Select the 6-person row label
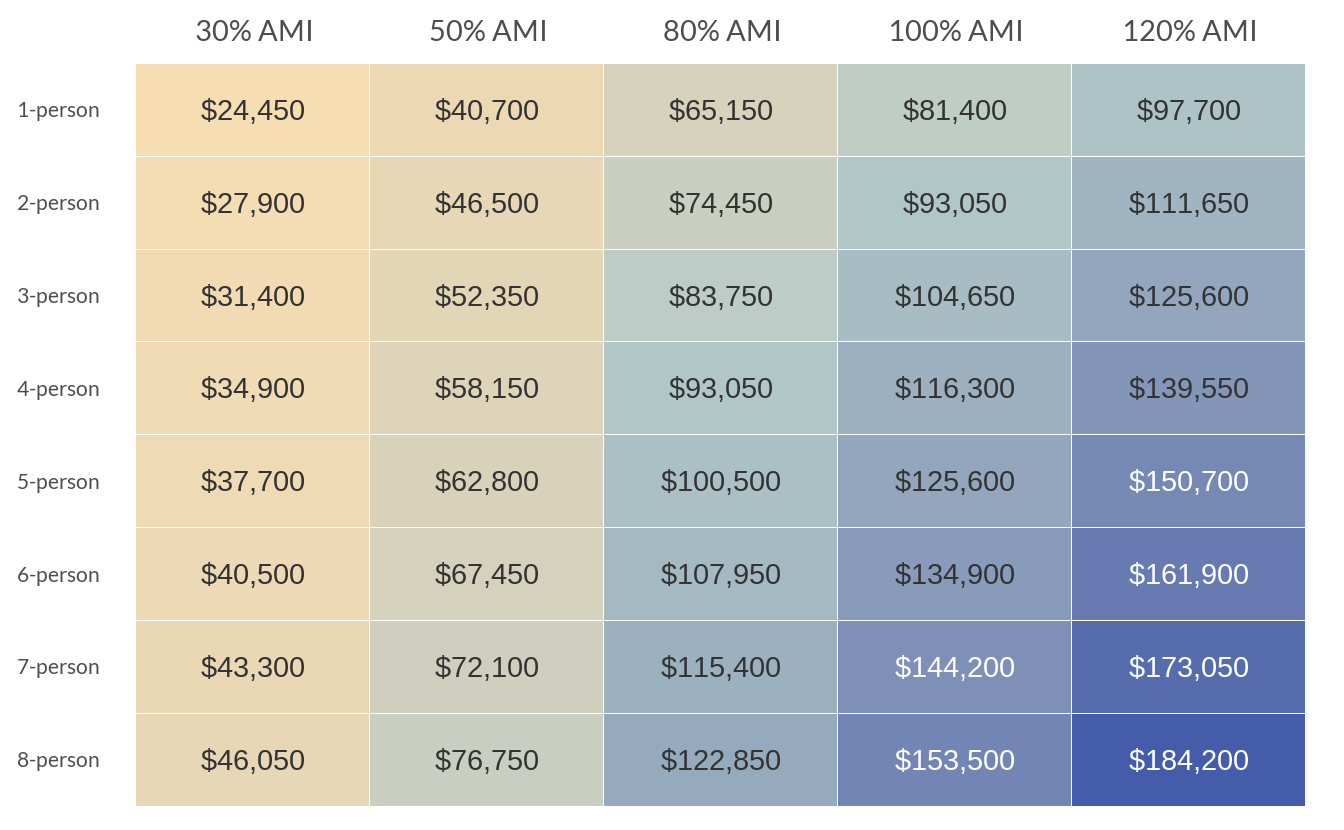Image resolution: width=1344 pixels, height=830 pixels. pos(58,575)
